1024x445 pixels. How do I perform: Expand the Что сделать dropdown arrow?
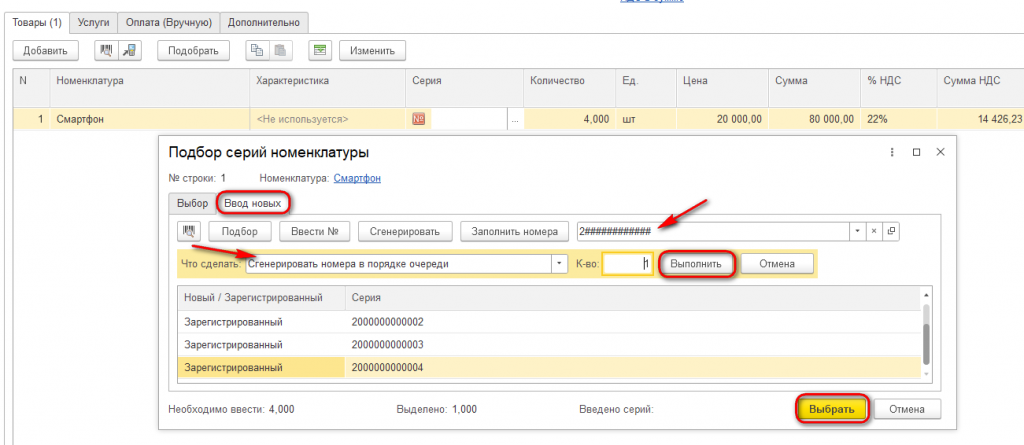559,264
